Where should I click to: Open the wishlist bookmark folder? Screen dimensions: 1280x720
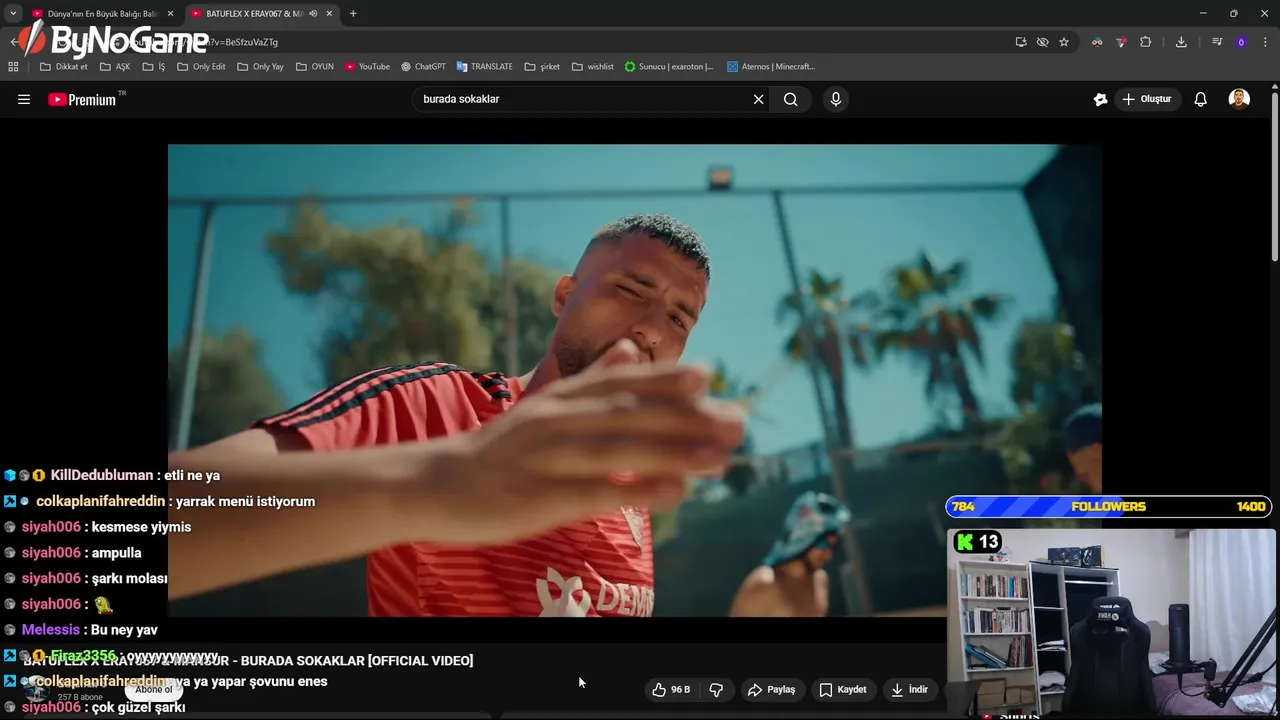pos(593,67)
